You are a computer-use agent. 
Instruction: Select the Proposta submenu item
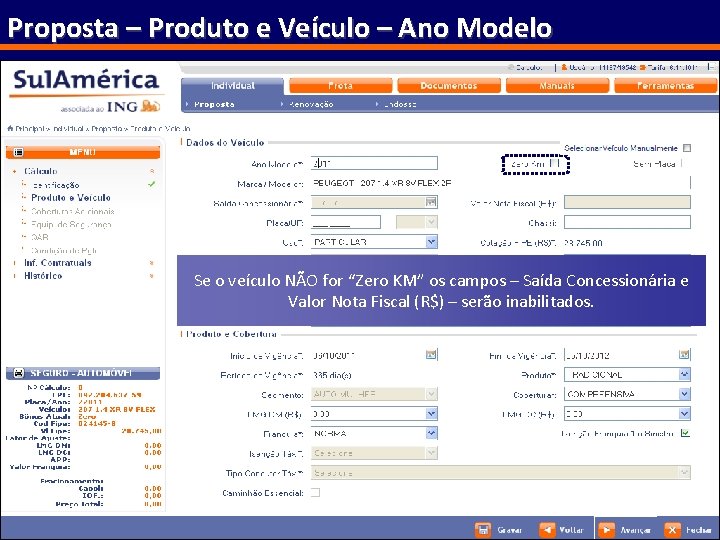click(x=214, y=104)
